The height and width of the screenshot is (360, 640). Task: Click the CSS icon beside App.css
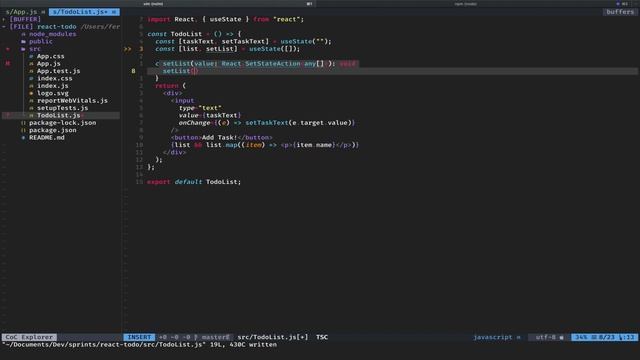(31, 56)
